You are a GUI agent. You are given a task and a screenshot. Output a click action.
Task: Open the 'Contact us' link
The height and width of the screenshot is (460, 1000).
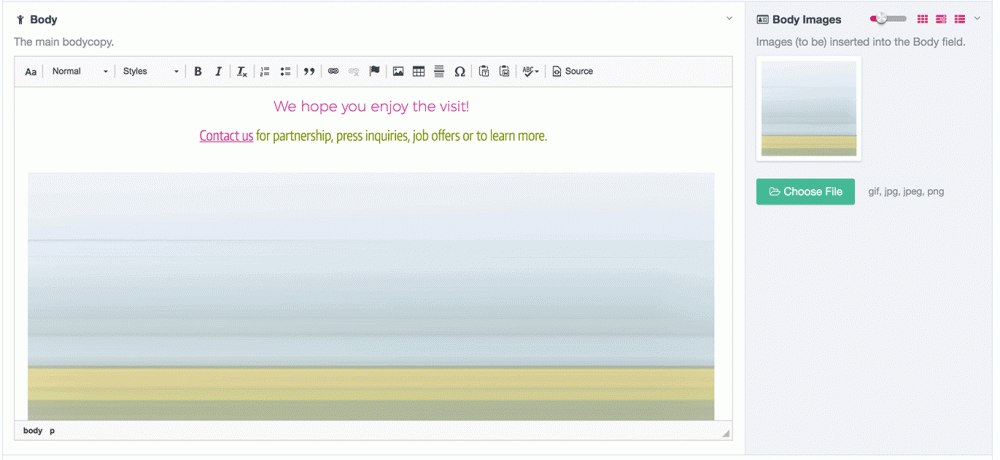(226, 136)
